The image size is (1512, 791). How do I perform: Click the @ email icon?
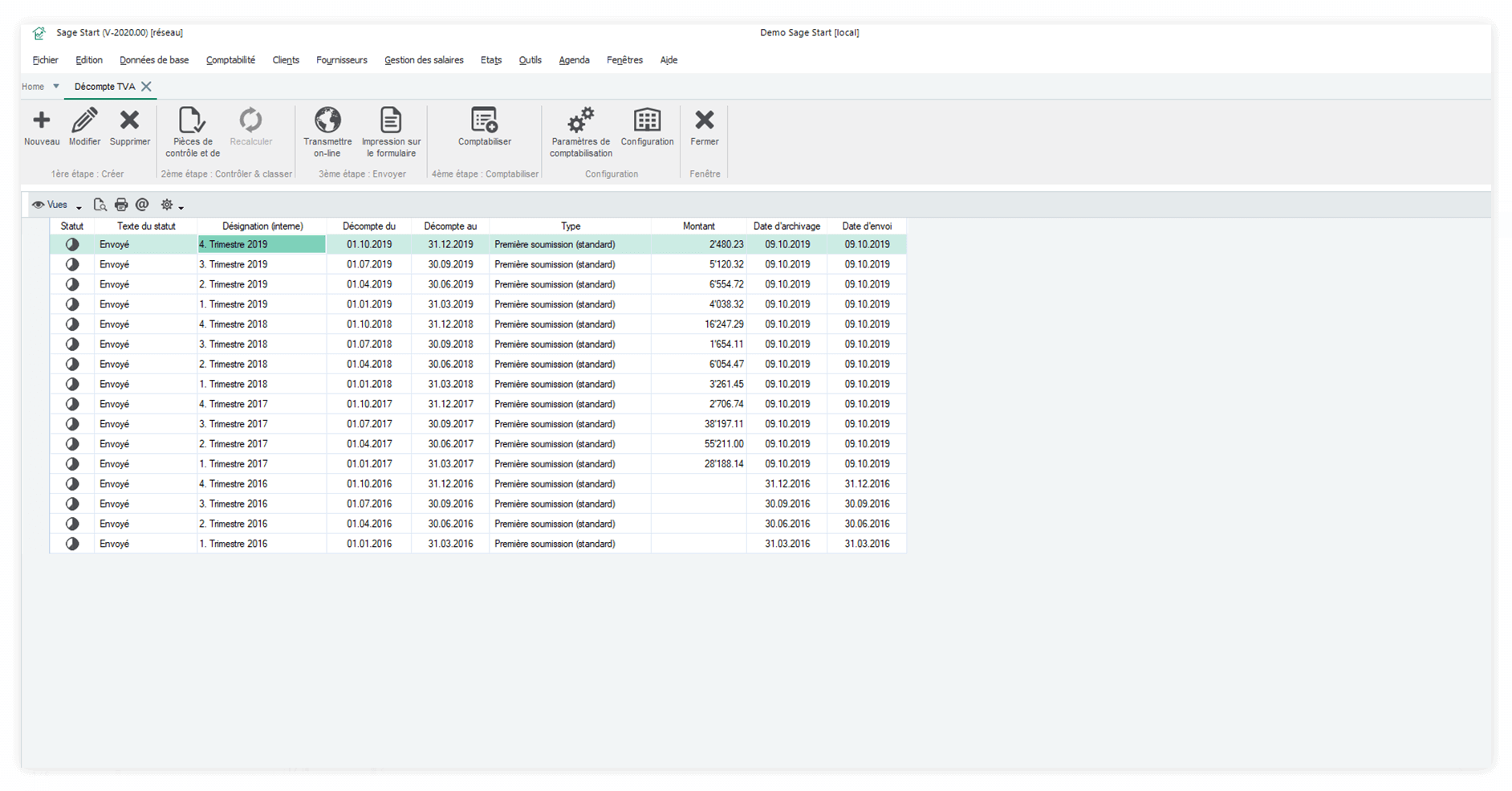pos(142,205)
